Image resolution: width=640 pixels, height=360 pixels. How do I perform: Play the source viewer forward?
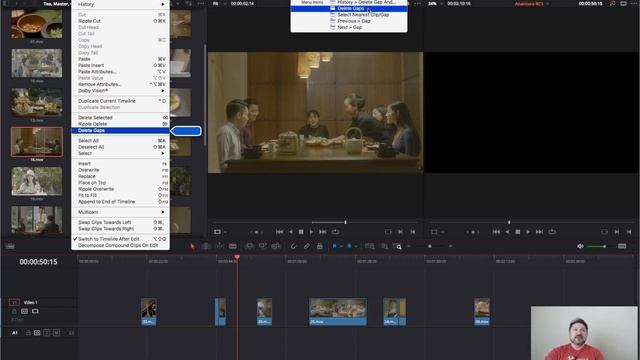(312, 232)
